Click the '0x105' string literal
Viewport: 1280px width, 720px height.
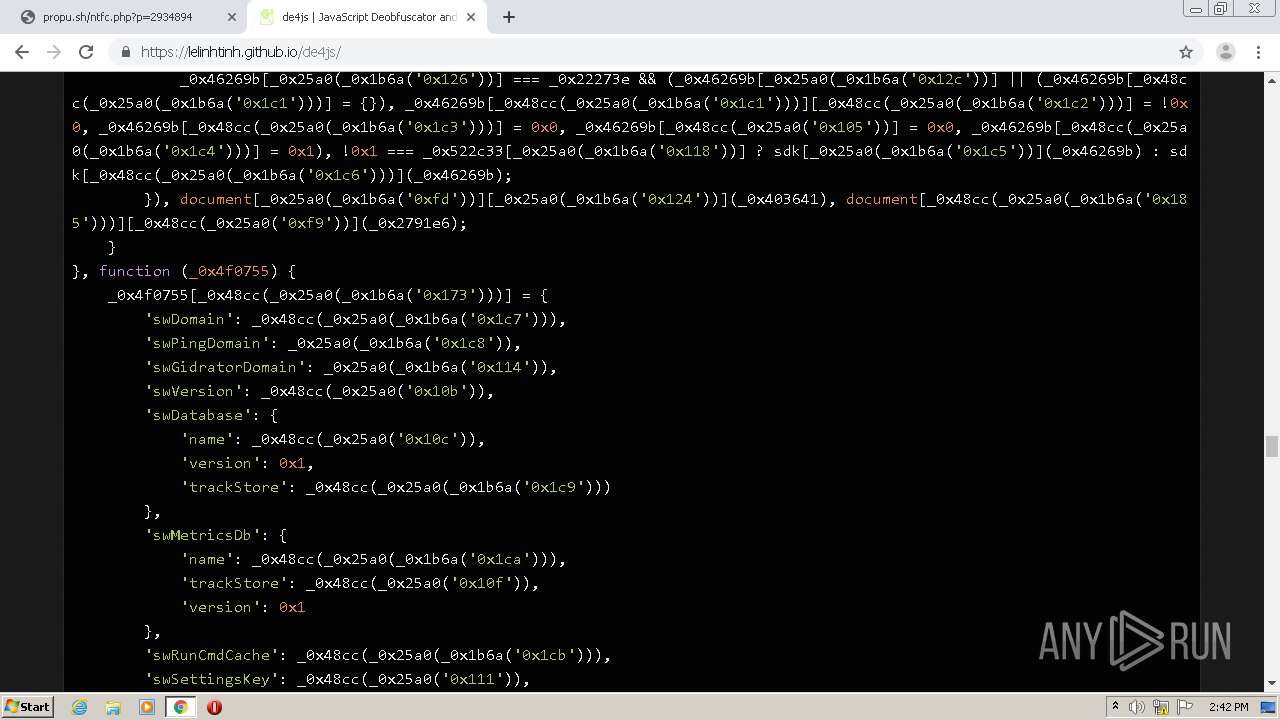(850, 127)
